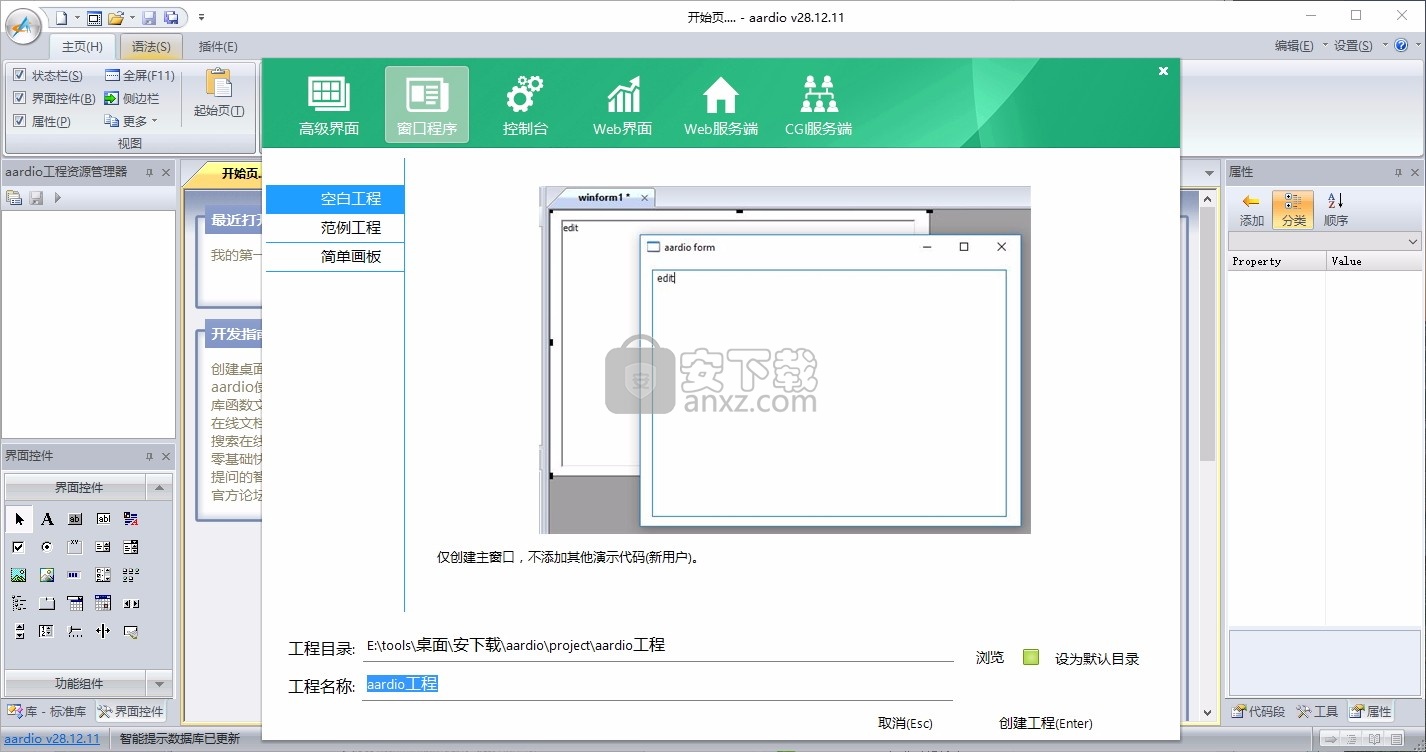Switch to the 语法(S) ribbon tab
The image size is (1426, 752).
coord(151,46)
